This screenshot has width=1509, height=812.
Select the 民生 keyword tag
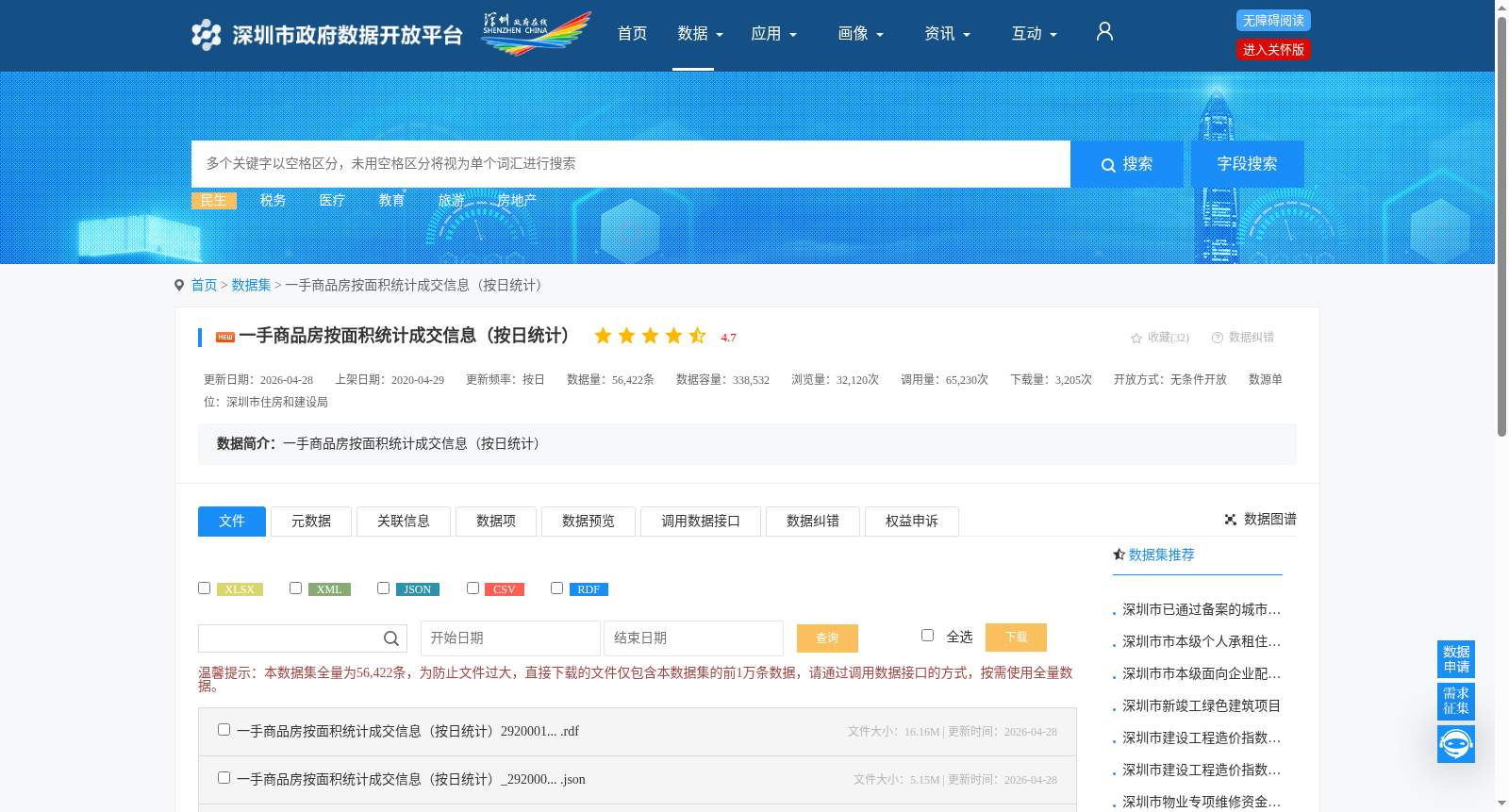tap(214, 200)
